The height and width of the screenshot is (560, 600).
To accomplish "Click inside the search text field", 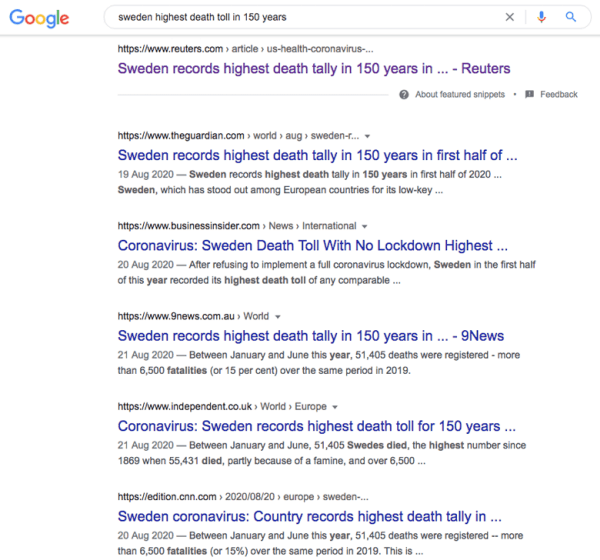I will [306, 17].
